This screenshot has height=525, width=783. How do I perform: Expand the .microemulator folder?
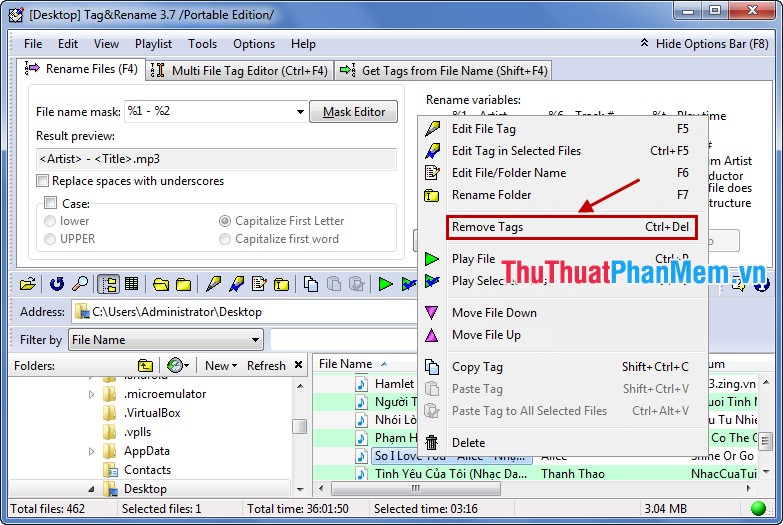tap(91, 394)
